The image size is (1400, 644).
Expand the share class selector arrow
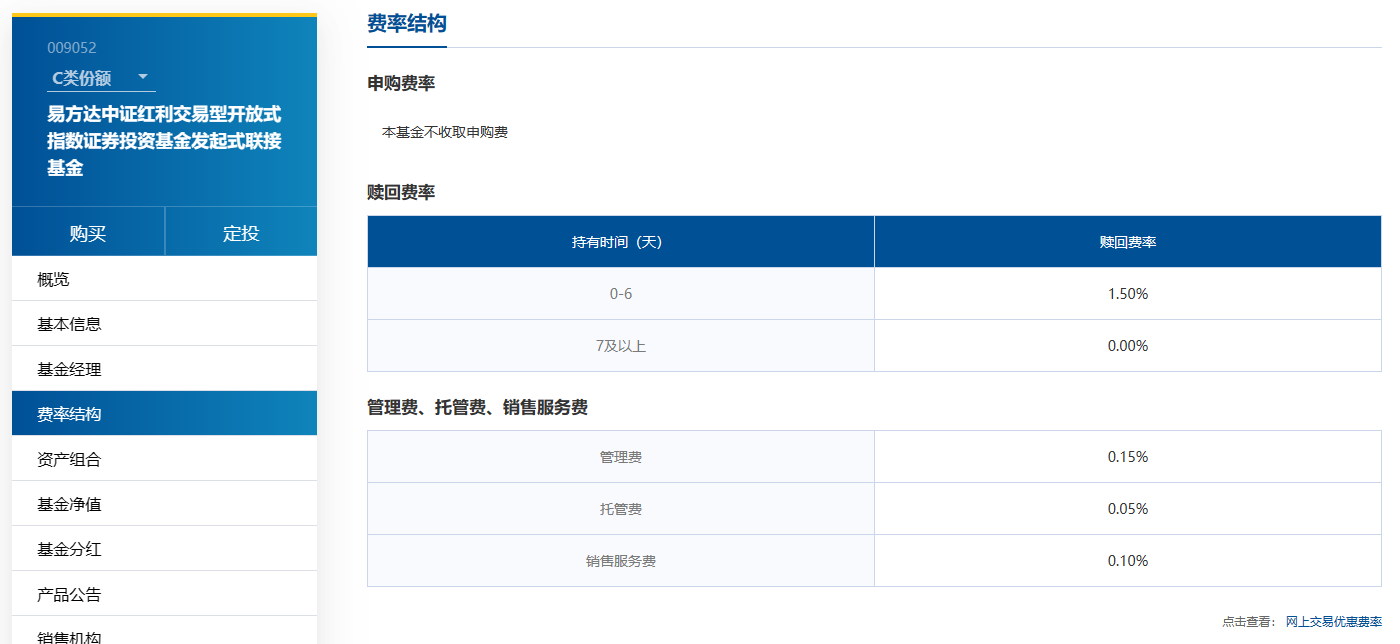[x=143, y=76]
